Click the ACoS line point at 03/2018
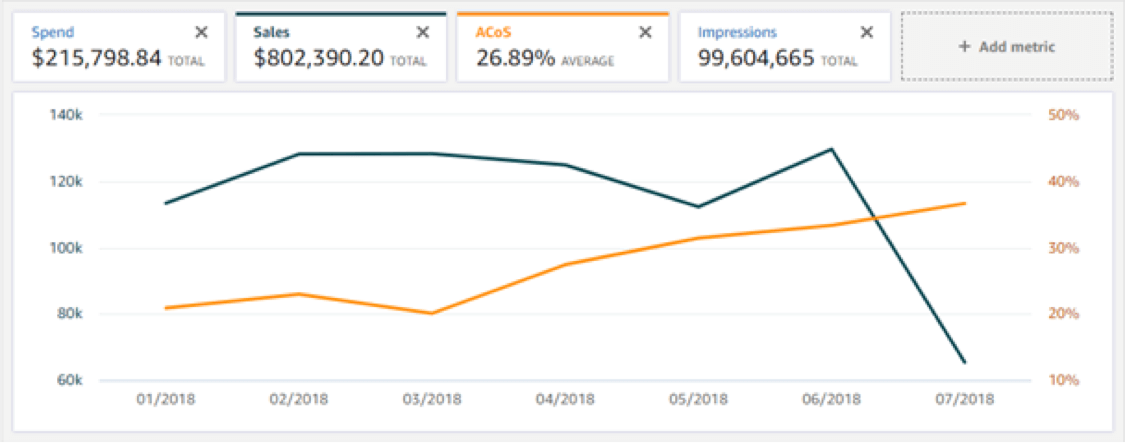Viewport: 1125px width, 443px height. [x=432, y=313]
